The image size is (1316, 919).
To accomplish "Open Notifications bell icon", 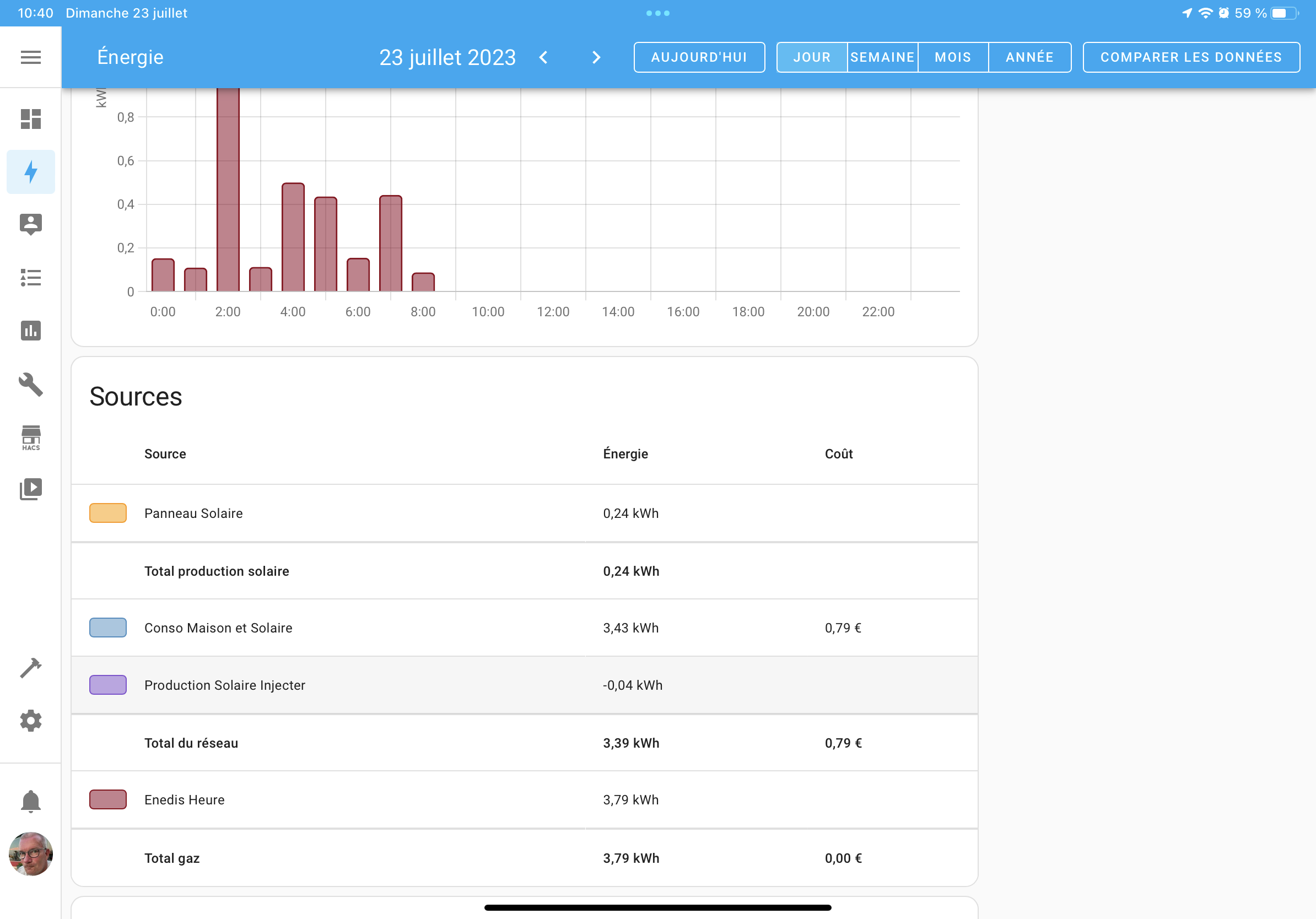I will click(30, 801).
